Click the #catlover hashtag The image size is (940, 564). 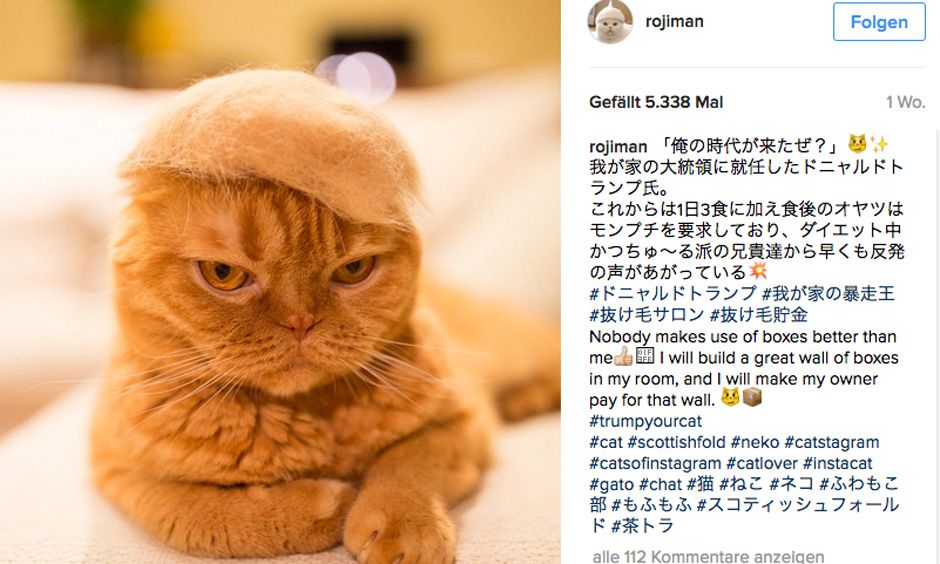coord(762,464)
